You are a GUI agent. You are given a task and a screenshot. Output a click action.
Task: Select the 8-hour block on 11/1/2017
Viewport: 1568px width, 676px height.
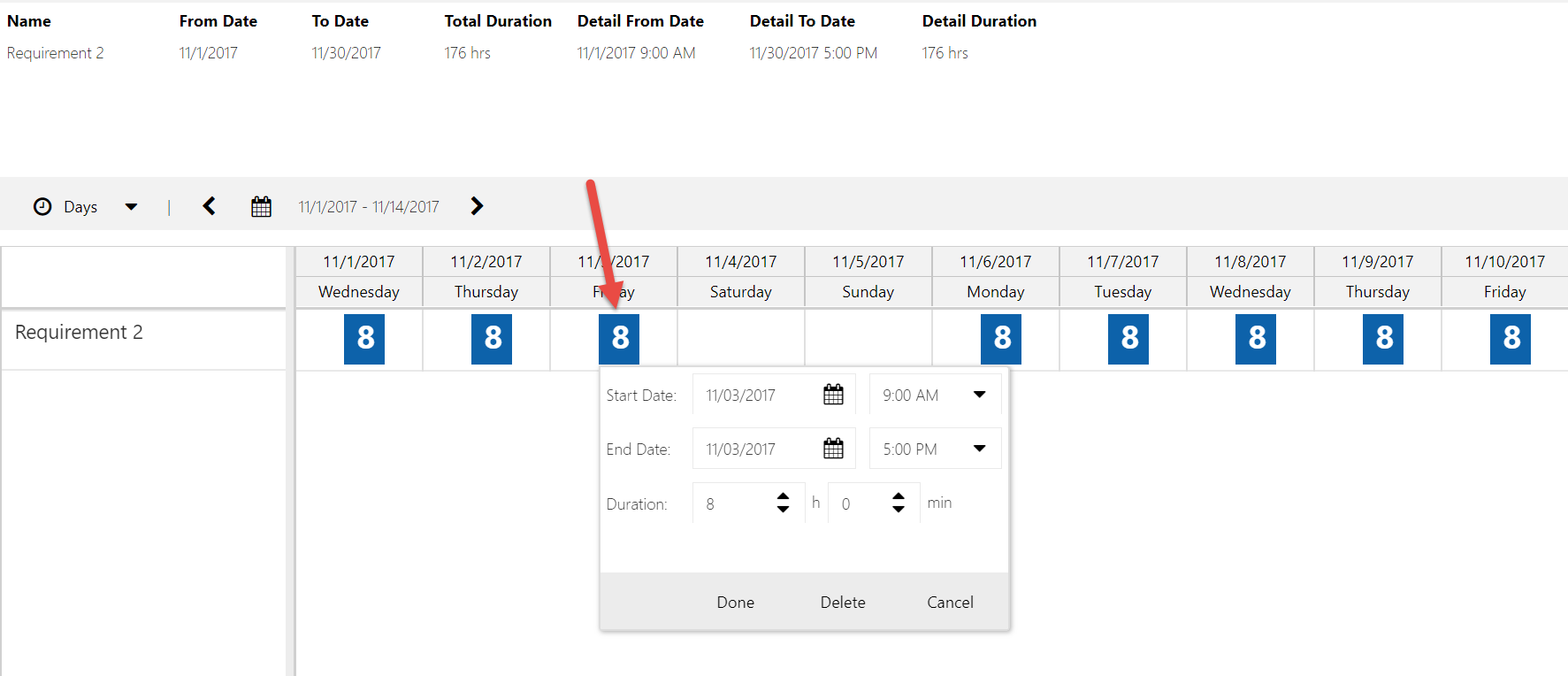coord(364,339)
